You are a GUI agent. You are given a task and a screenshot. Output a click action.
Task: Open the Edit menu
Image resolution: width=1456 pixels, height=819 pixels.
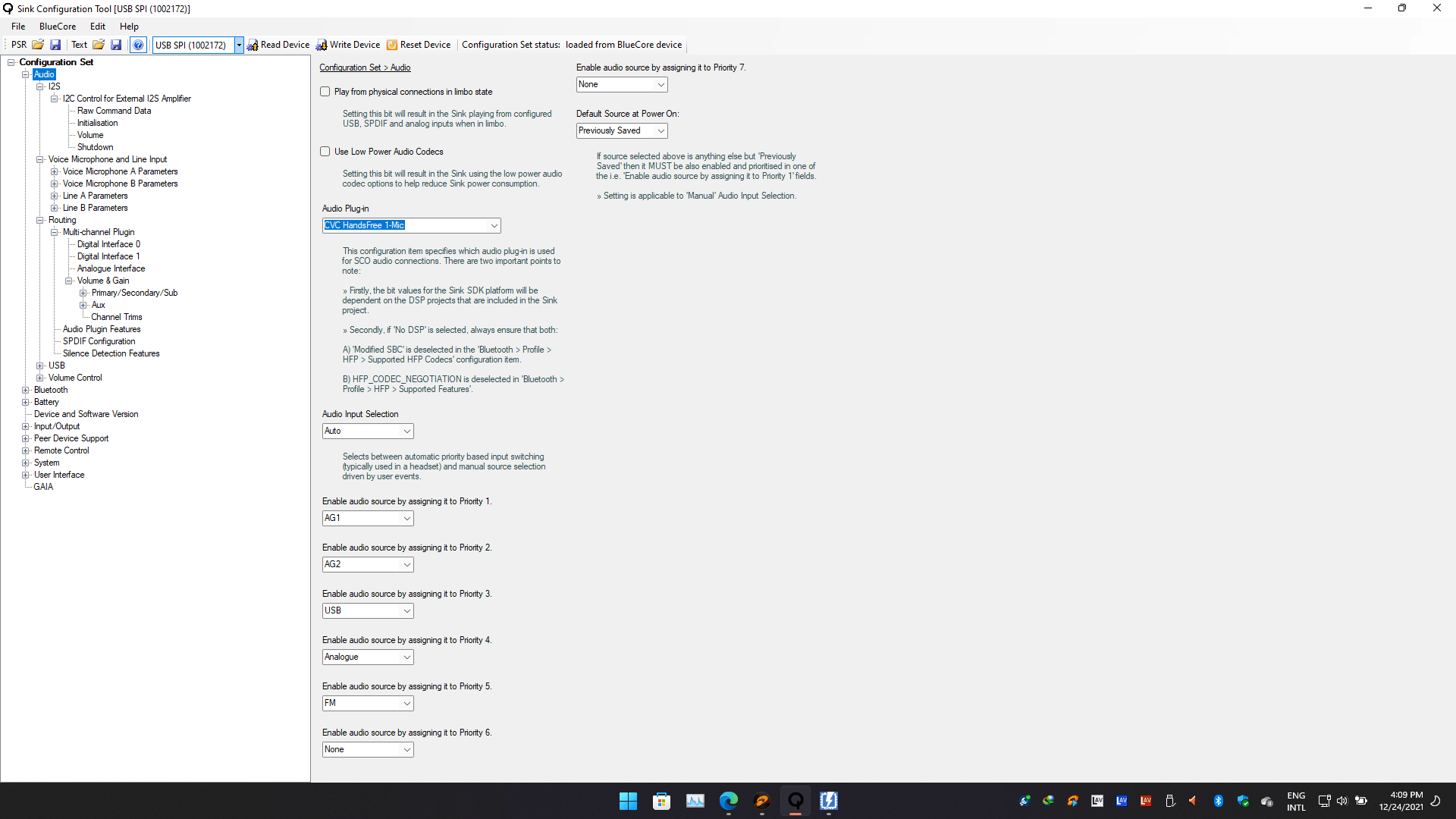coord(98,26)
